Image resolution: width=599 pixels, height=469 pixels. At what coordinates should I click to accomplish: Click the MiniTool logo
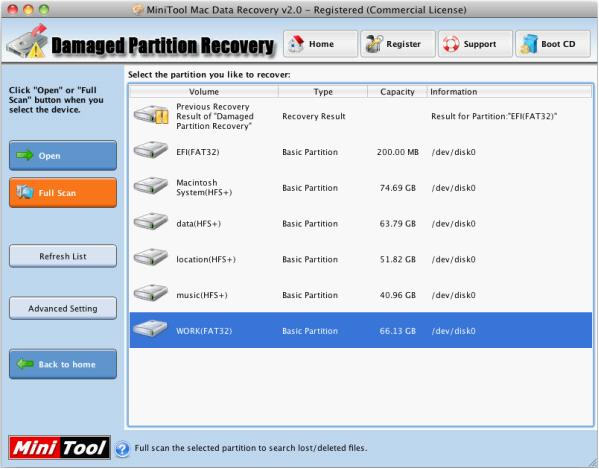tap(60, 447)
